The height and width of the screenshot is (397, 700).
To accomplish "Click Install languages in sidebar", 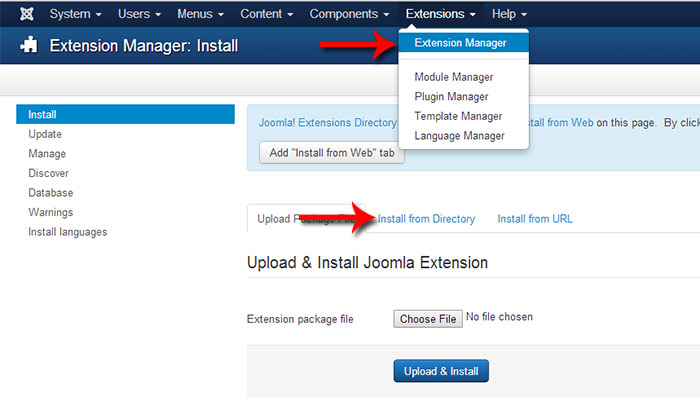I will [x=67, y=232].
